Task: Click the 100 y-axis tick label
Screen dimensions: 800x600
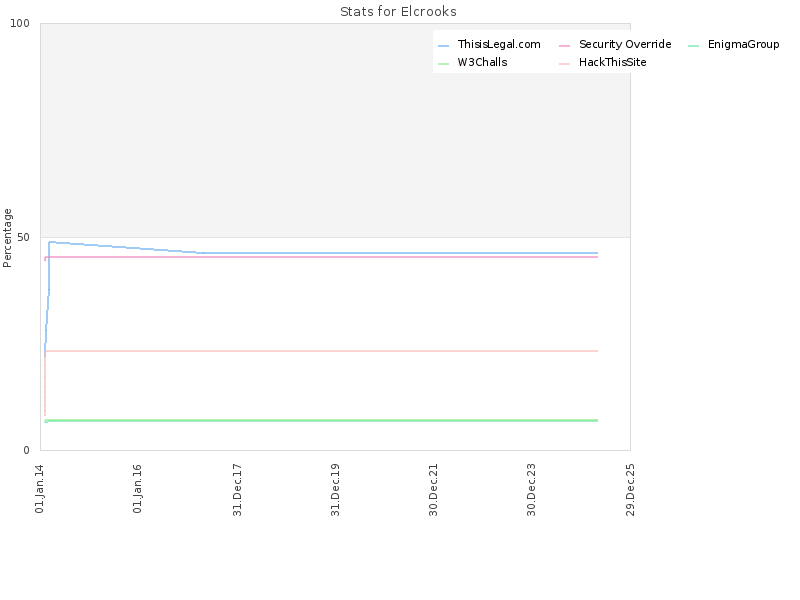Action: pyautogui.click(x=20, y=23)
